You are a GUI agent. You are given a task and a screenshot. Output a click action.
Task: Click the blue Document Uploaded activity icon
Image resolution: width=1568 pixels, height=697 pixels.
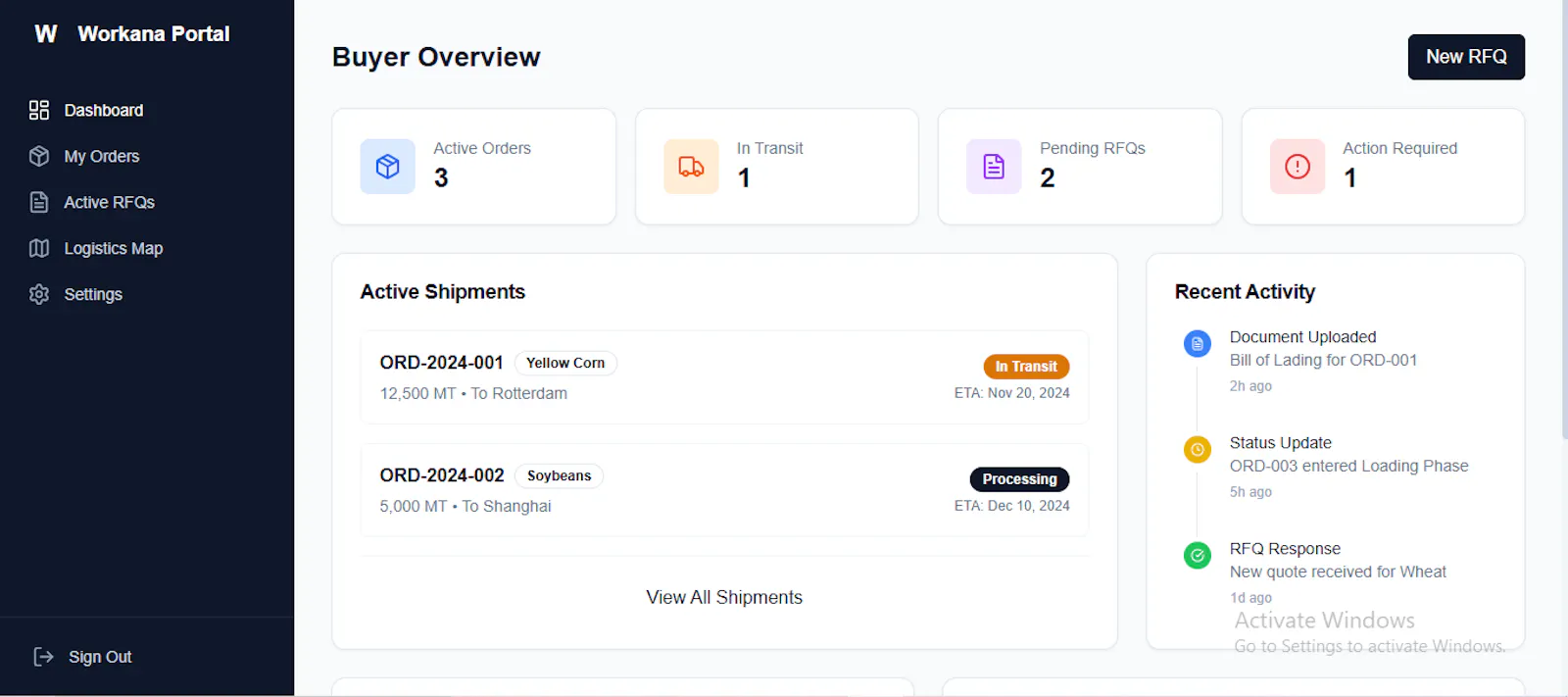(x=1198, y=344)
